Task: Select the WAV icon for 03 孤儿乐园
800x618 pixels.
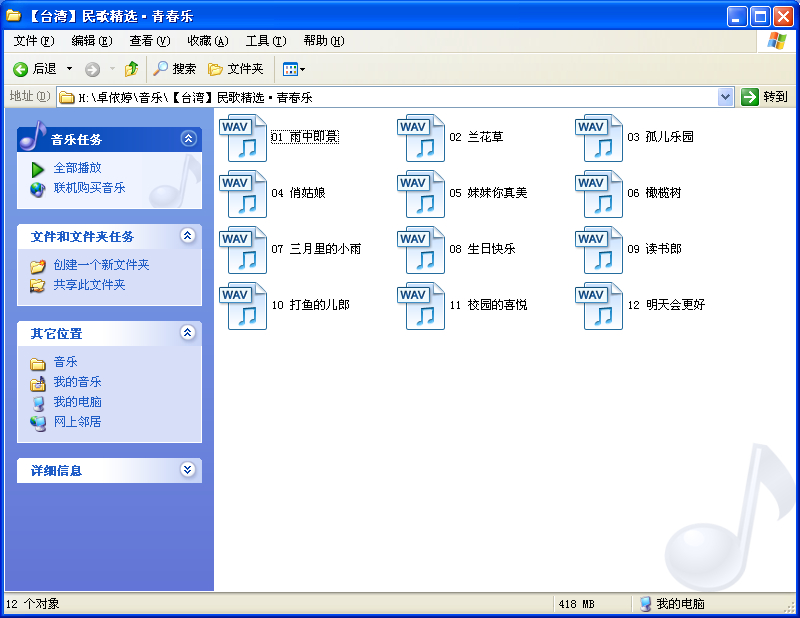Action: [599, 138]
